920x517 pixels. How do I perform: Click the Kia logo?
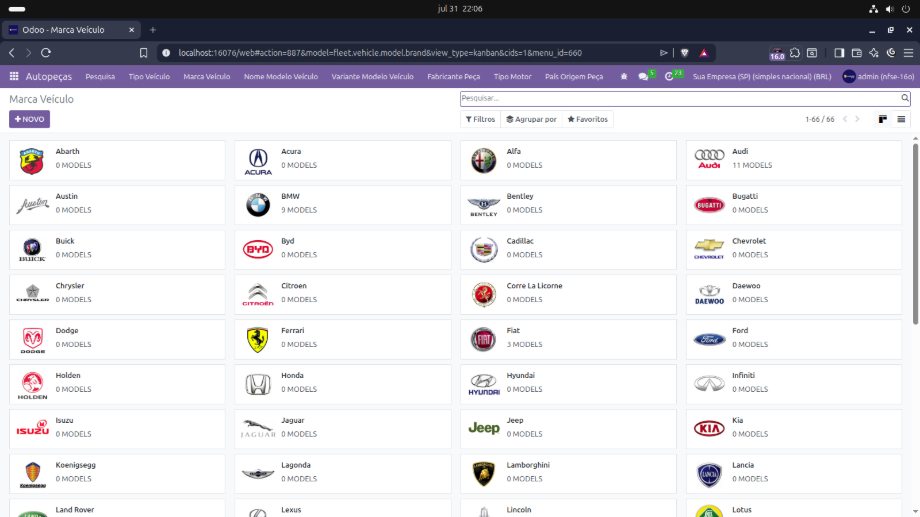click(x=709, y=428)
